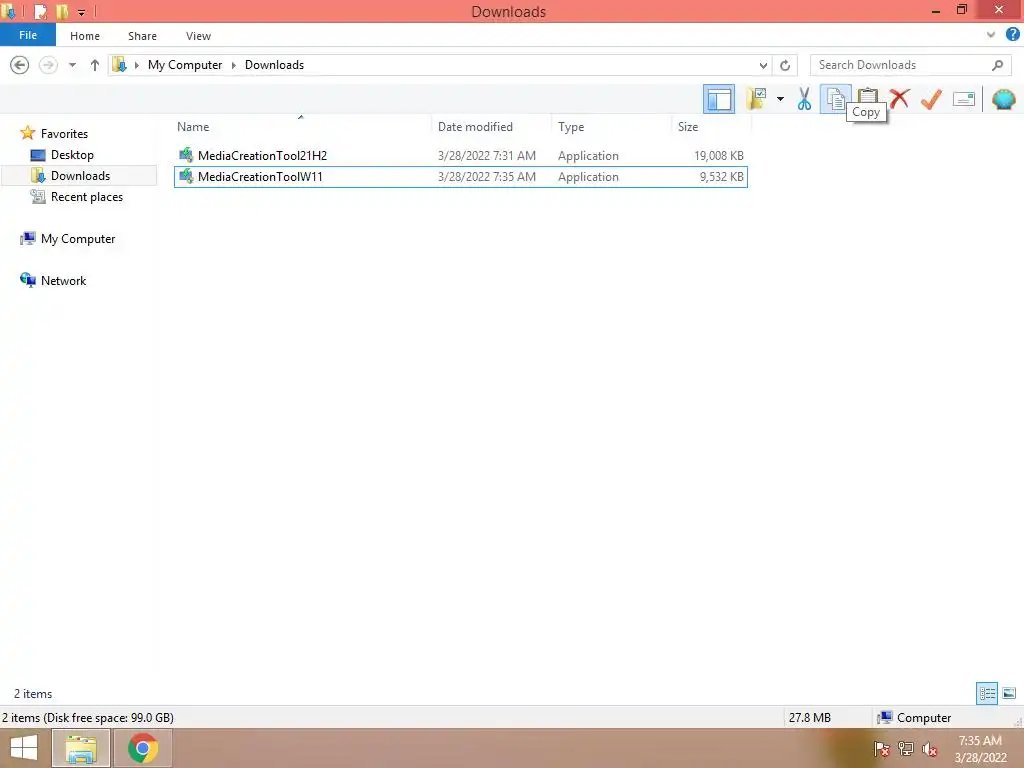Click the search magnifier icon
The image size is (1024, 768).
pyautogui.click(x=997, y=65)
